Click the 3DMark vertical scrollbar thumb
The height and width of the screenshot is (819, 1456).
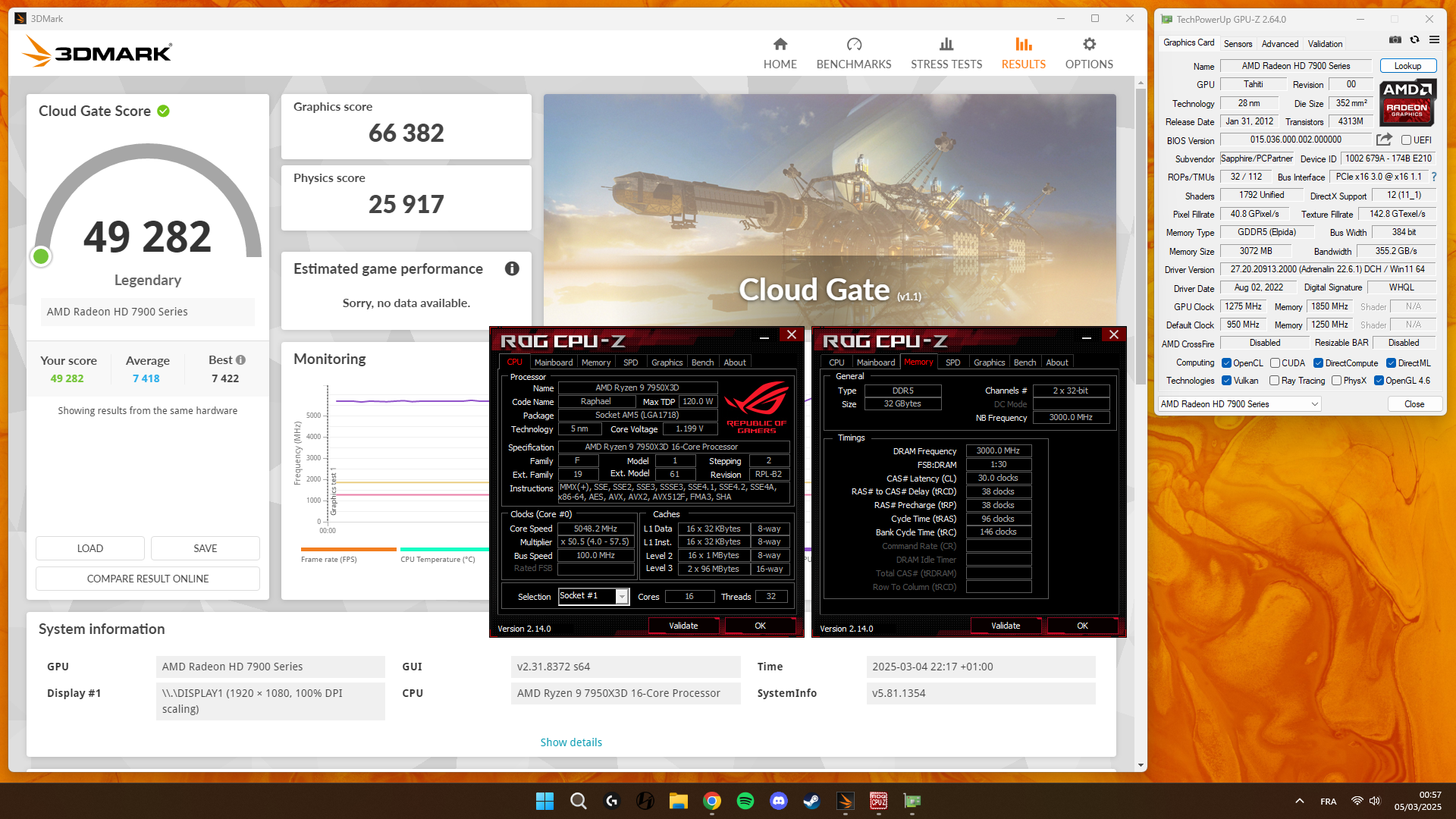(1141, 235)
